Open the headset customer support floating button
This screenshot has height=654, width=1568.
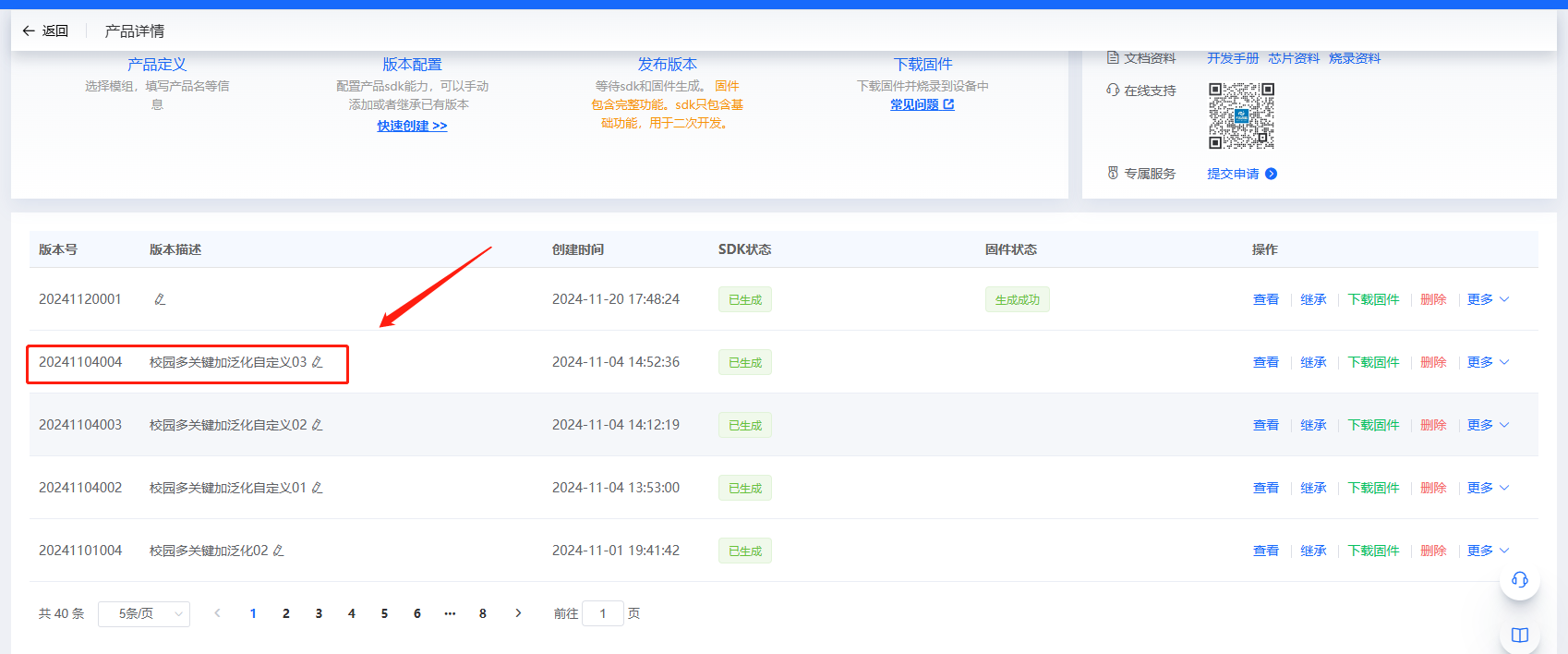[1519, 580]
